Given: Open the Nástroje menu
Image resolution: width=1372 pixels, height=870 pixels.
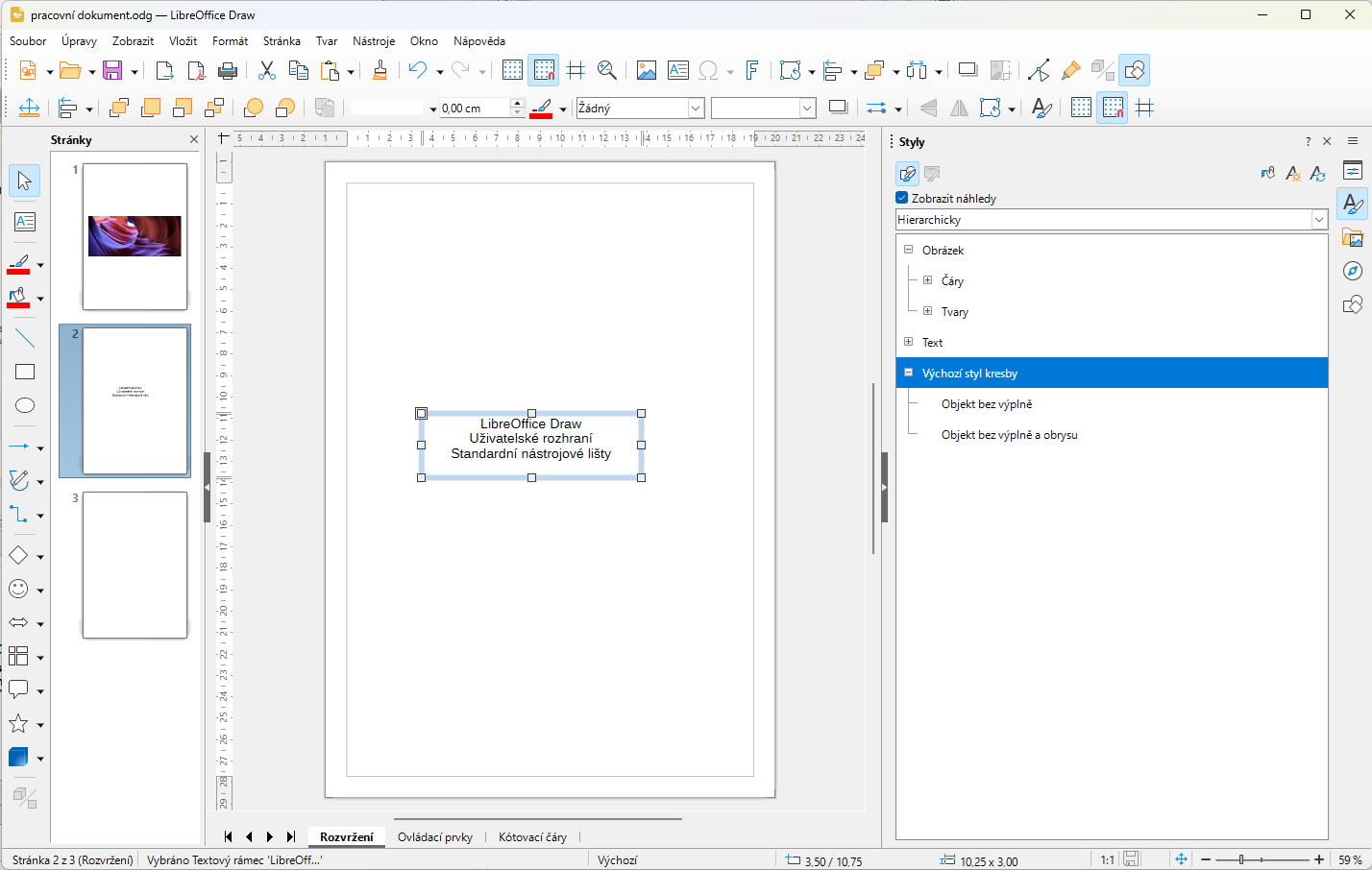Looking at the screenshot, I should (374, 41).
